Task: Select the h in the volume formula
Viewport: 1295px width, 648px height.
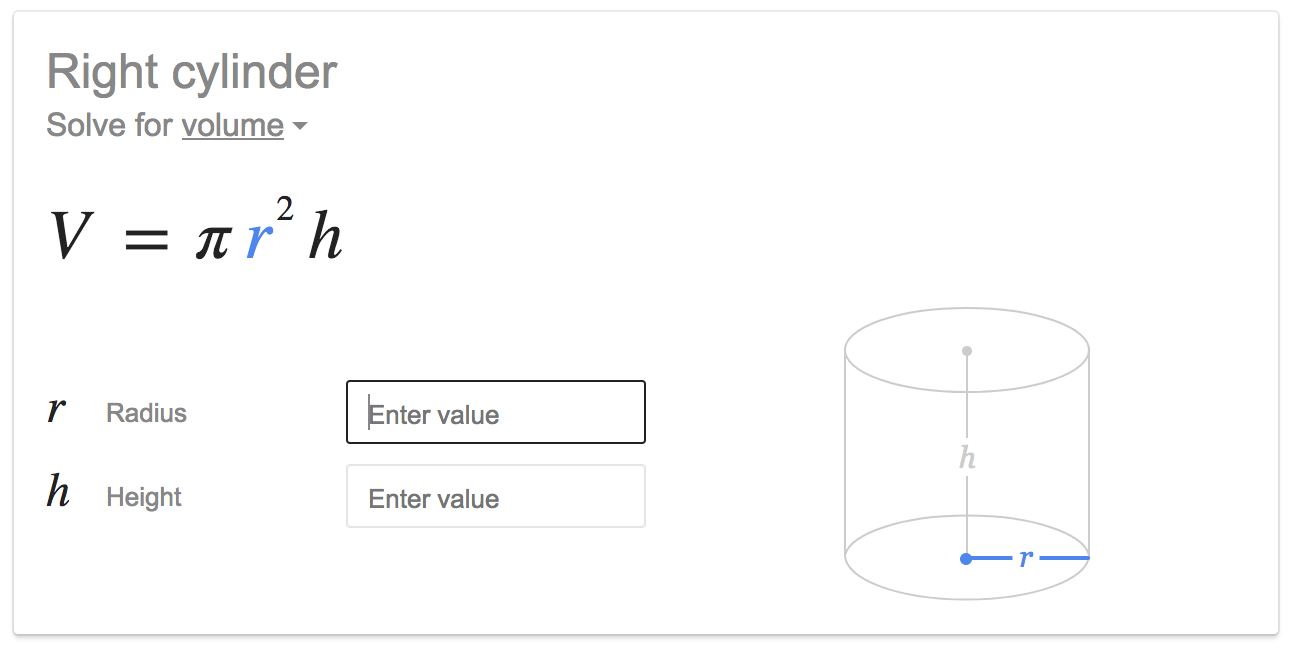Action: tap(325, 239)
